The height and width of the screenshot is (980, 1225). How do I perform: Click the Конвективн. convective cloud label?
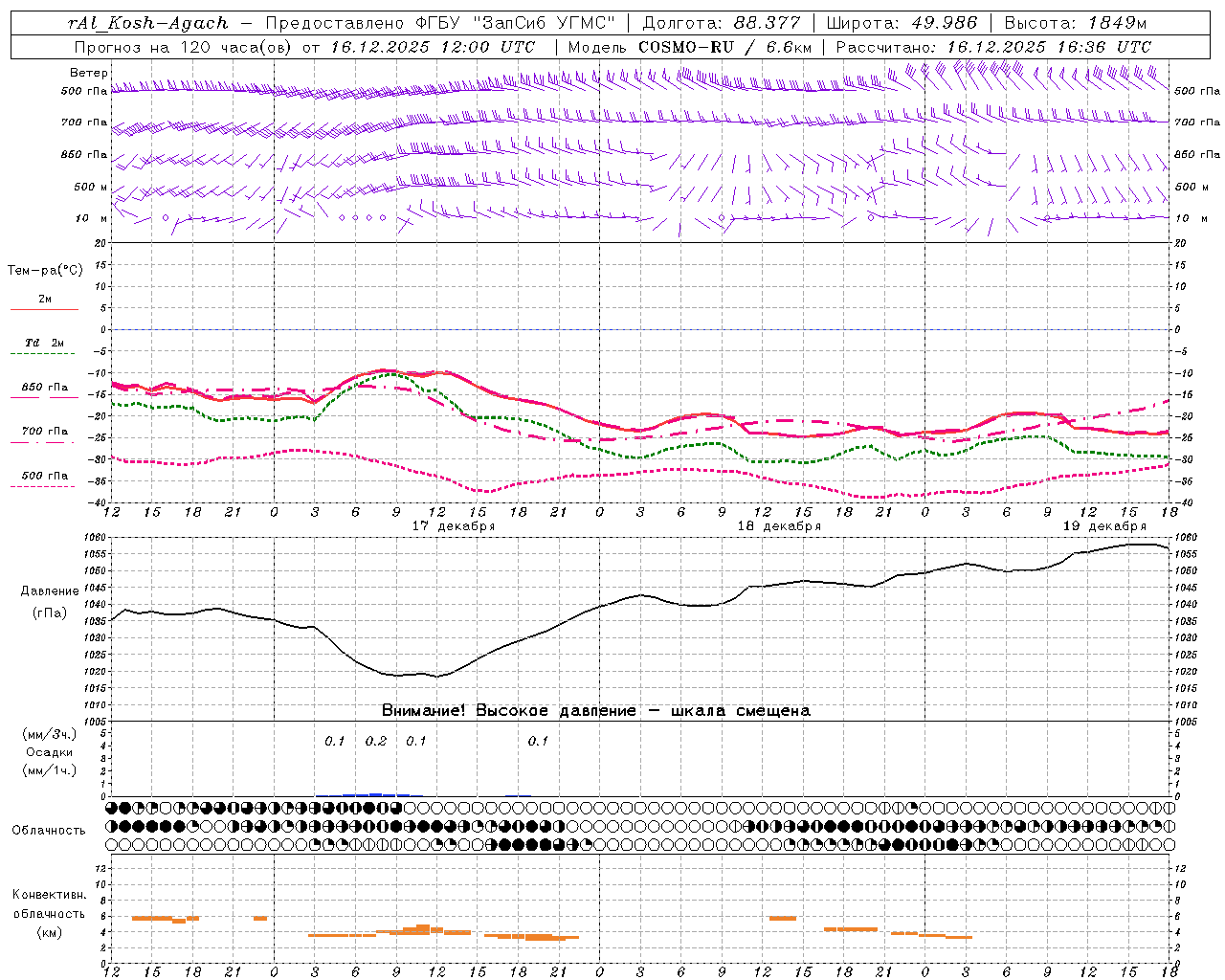click(x=49, y=895)
